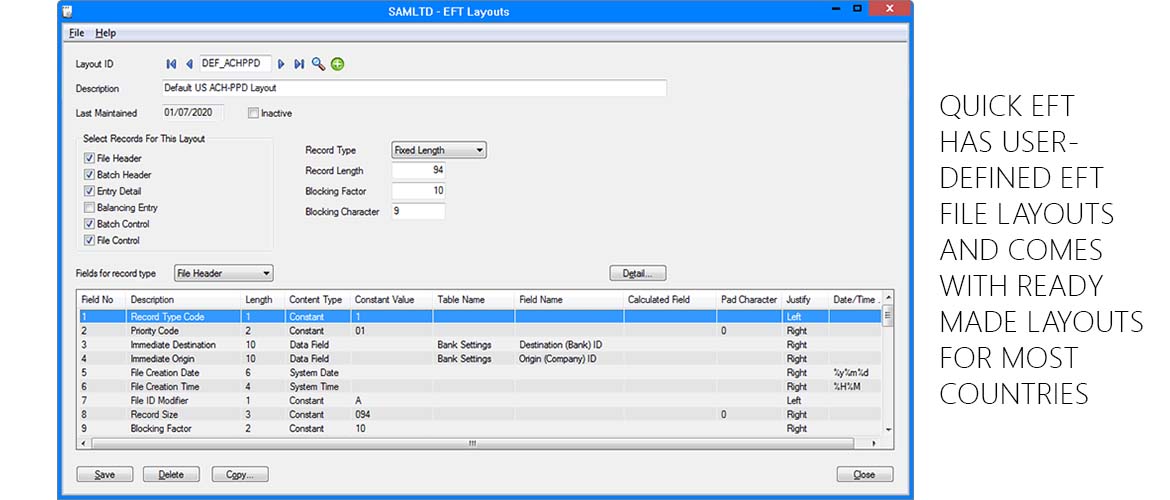Click table vertical scrollbar up arrow
This screenshot has width=1170, height=500.
click(x=888, y=299)
